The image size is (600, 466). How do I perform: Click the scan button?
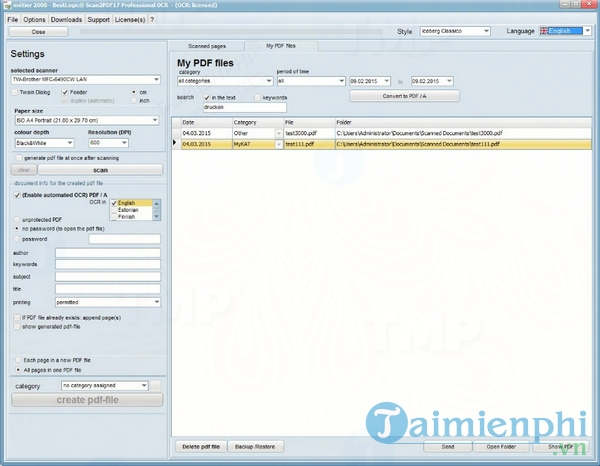click(x=100, y=170)
